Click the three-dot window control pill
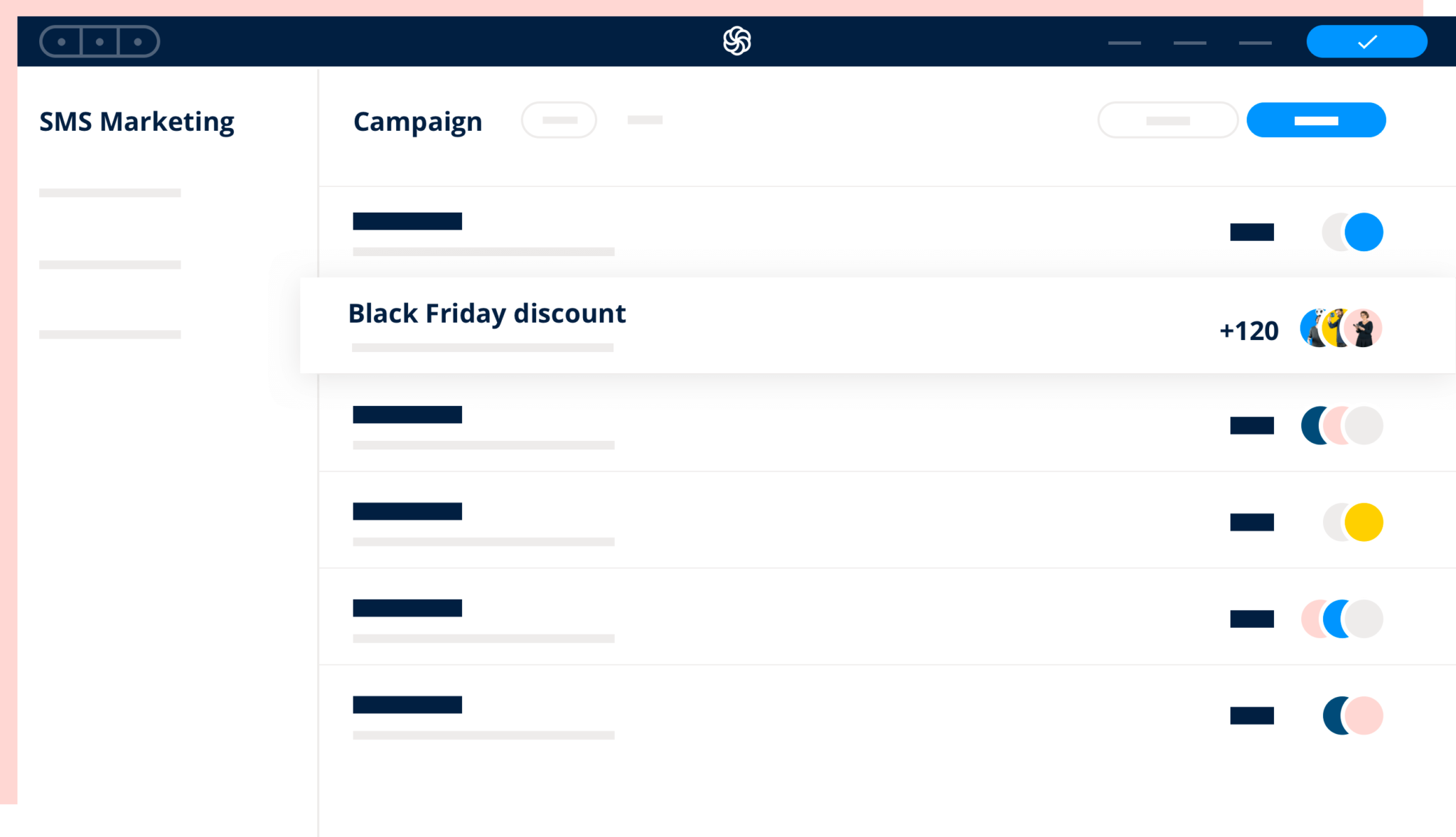This screenshot has height=837, width=1456. [x=100, y=41]
